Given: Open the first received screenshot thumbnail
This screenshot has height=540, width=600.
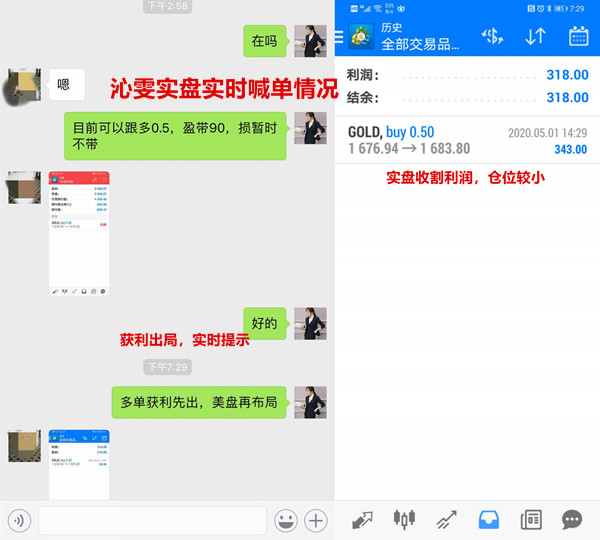Looking at the screenshot, I should click(x=79, y=233).
